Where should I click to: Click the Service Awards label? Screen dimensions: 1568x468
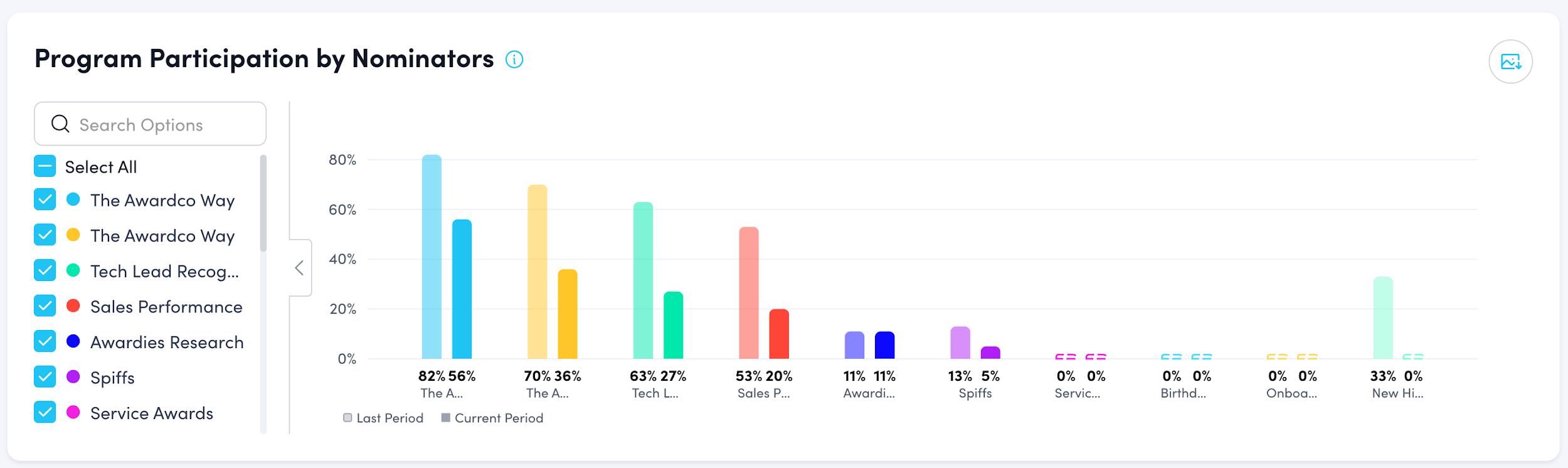point(152,413)
